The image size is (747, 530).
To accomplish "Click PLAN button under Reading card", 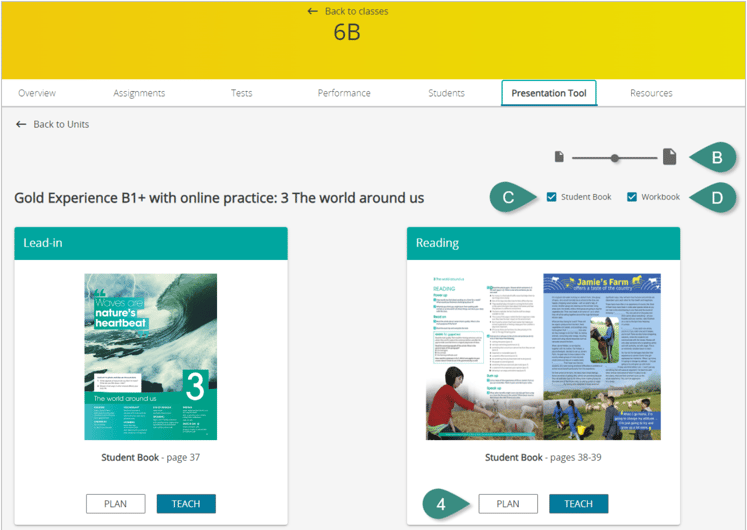I will coord(508,504).
